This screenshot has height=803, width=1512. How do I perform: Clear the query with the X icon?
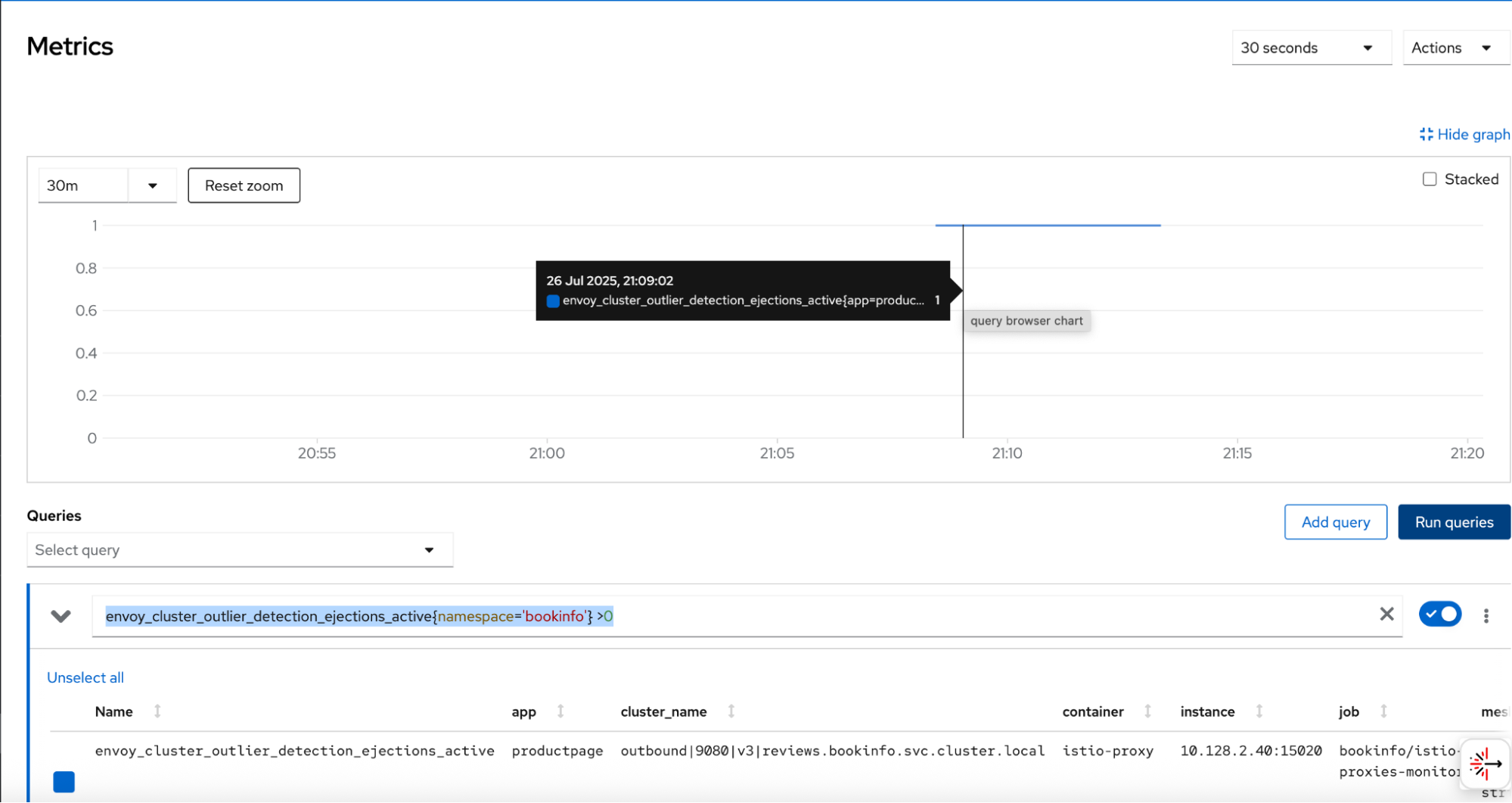pyautogui.click(x=1386, y=614)
